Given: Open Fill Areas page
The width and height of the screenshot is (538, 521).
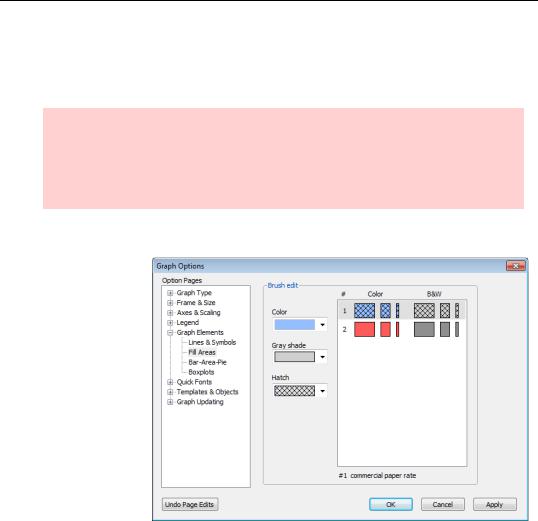Looking at the screenshot, I should [202, 352].
